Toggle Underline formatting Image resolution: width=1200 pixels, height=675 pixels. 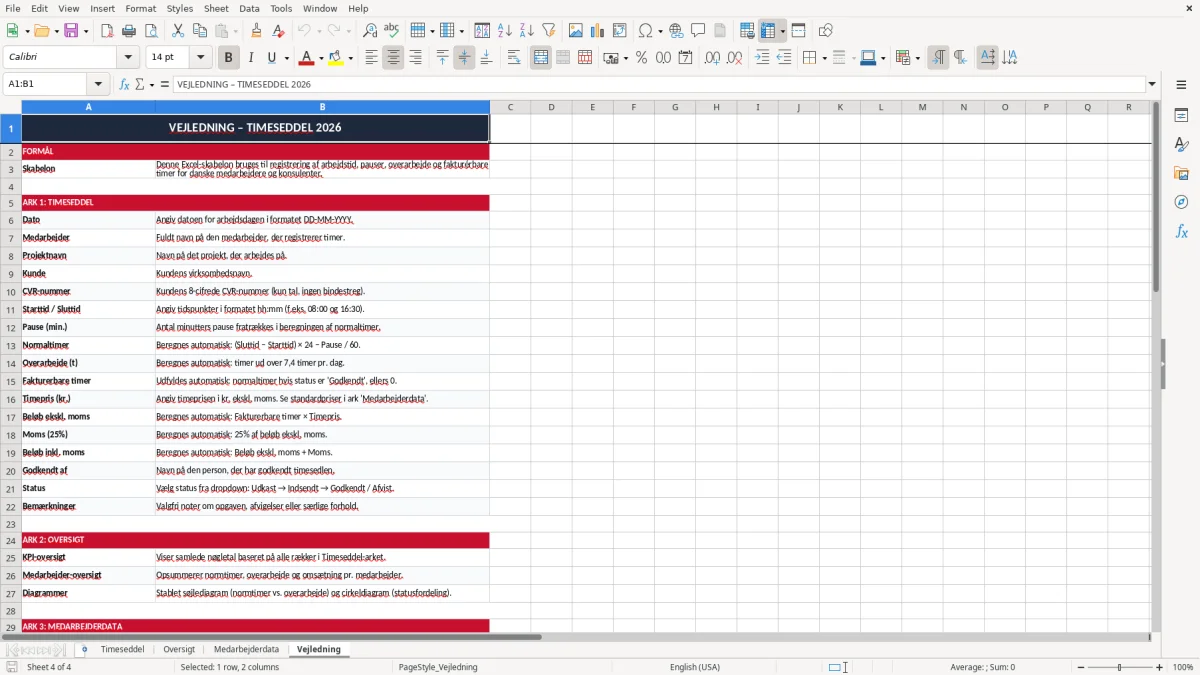coord(272,58)
